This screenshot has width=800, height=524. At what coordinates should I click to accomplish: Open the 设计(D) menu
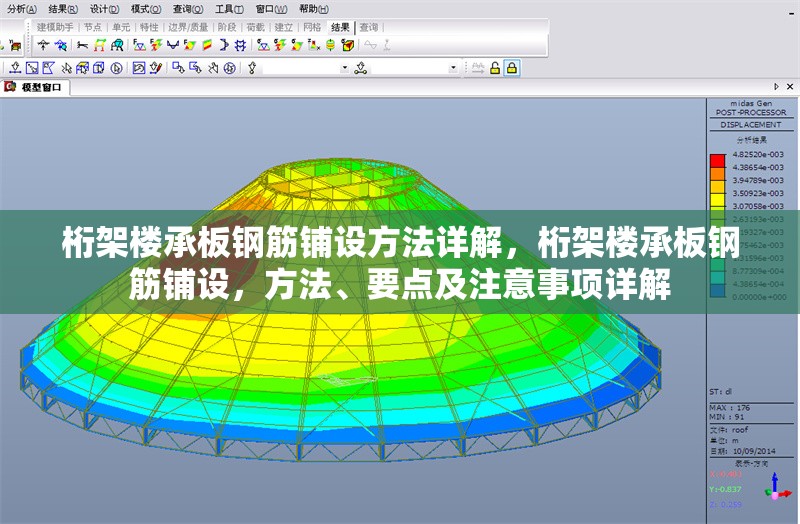105,9
